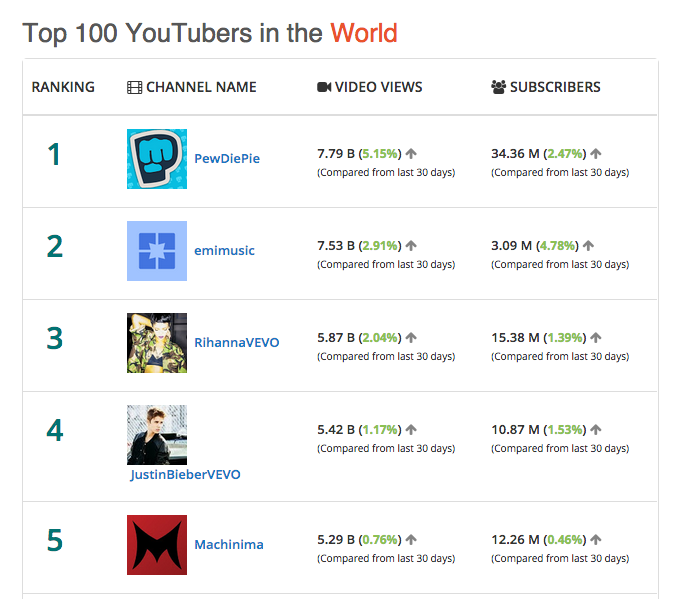Viewport: 695px width, 599px height.
Task: Open the JustinBieberVEVO channel link
Action: tap(185, 475)
